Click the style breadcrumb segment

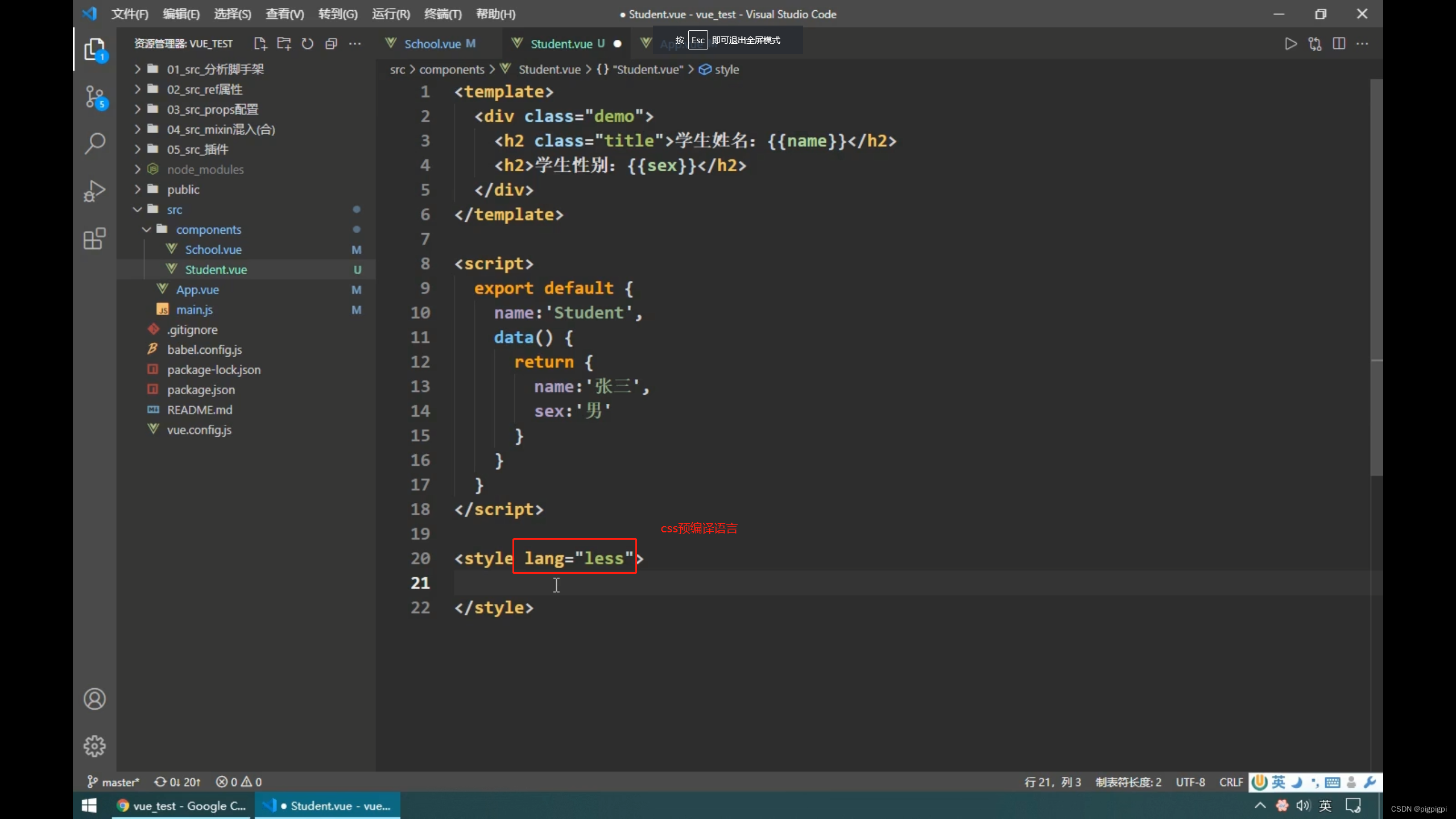[x=719, y=69]
